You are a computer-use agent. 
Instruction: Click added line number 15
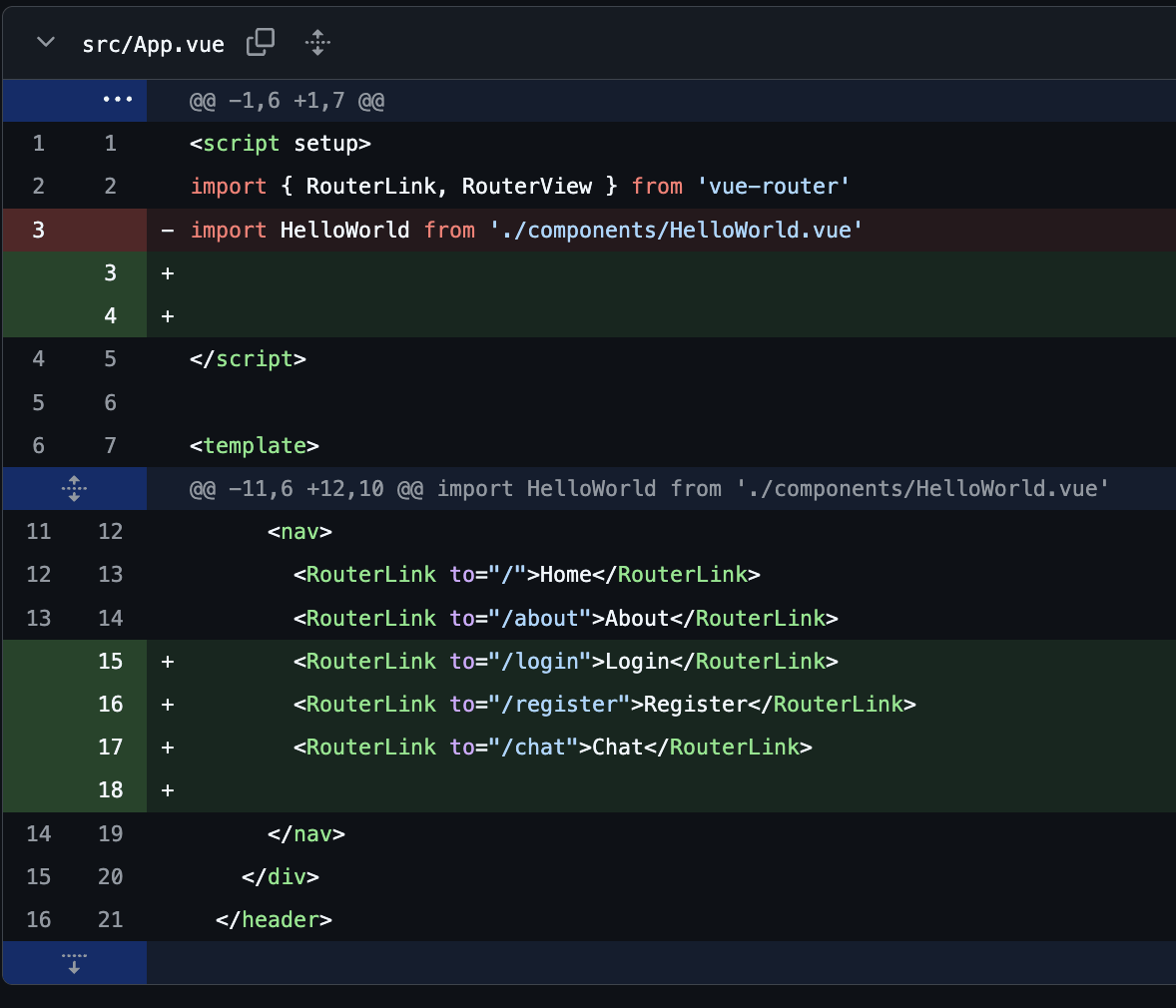(110, 661)
